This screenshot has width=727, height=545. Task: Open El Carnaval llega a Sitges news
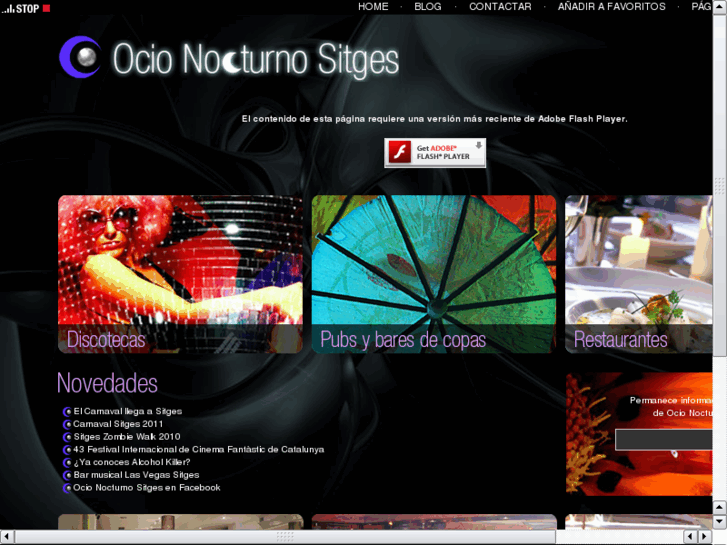pyautogui.click(x=128, y=411)
